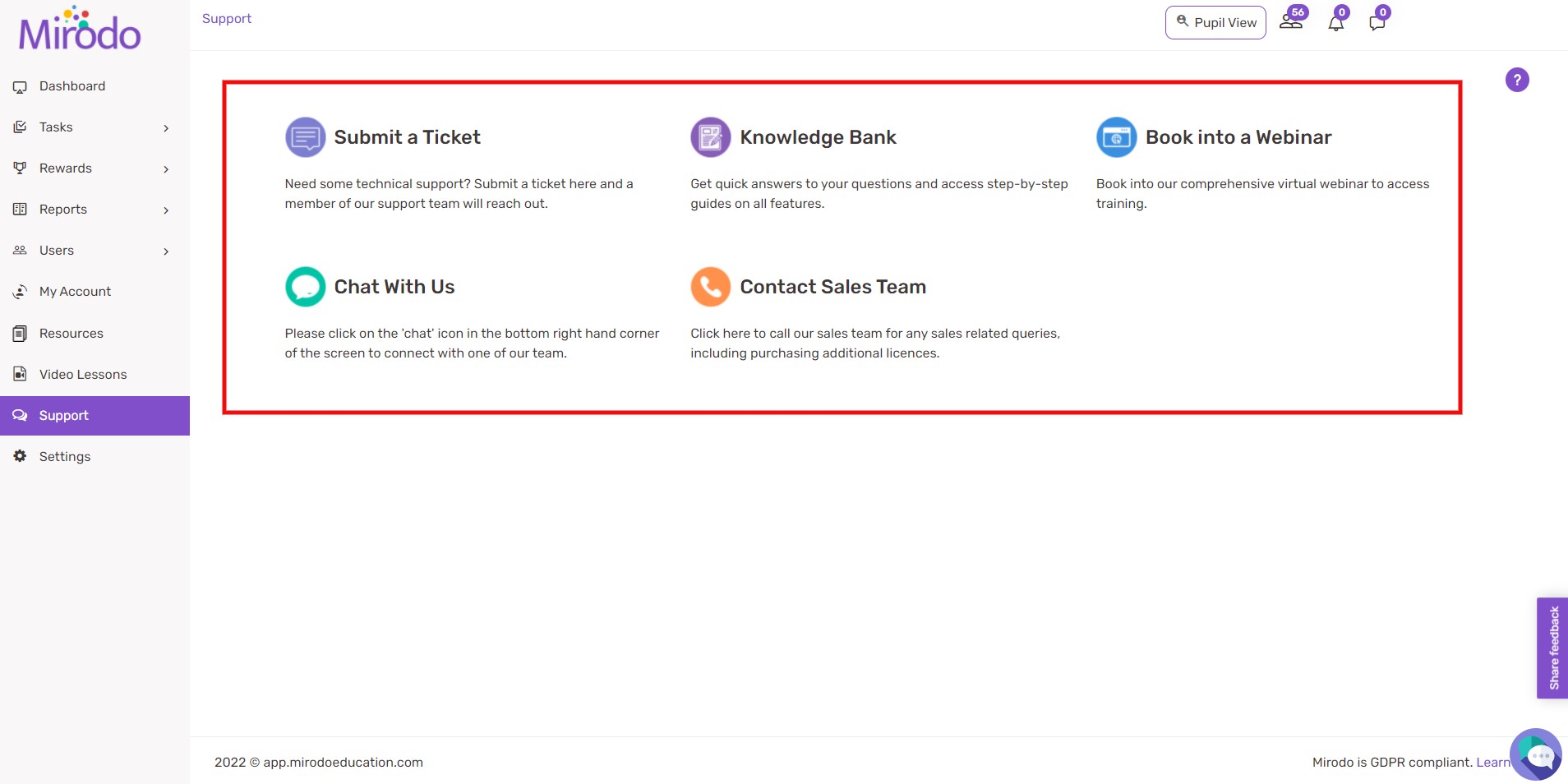The image size is (1568, 784).
Task: Open the Users menu item
Action: point(95,251)
